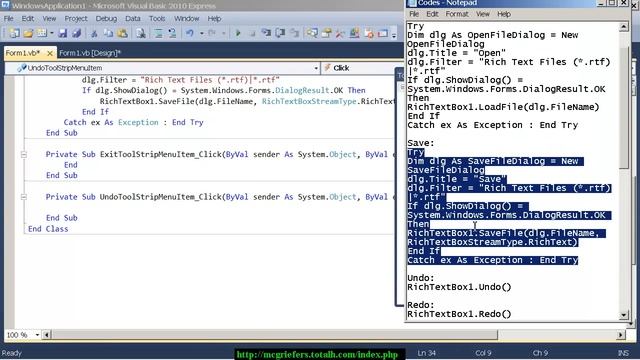Open the Data menu
640x360 pixels.
[x=133, y=19]
